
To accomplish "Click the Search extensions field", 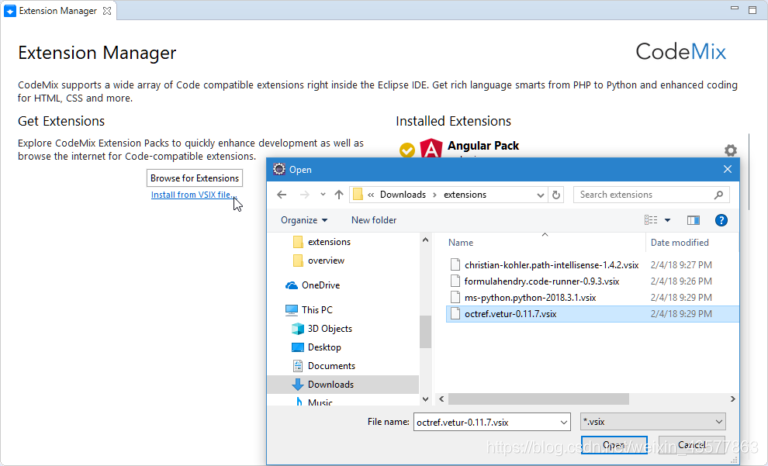I will [x=651, y=195].
